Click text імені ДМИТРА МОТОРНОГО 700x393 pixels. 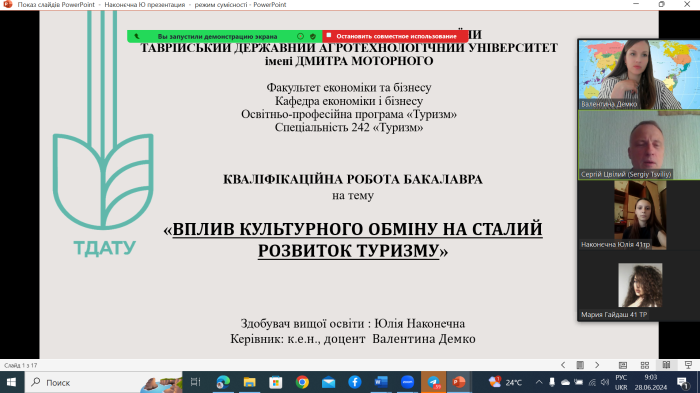tap(349, 61)
